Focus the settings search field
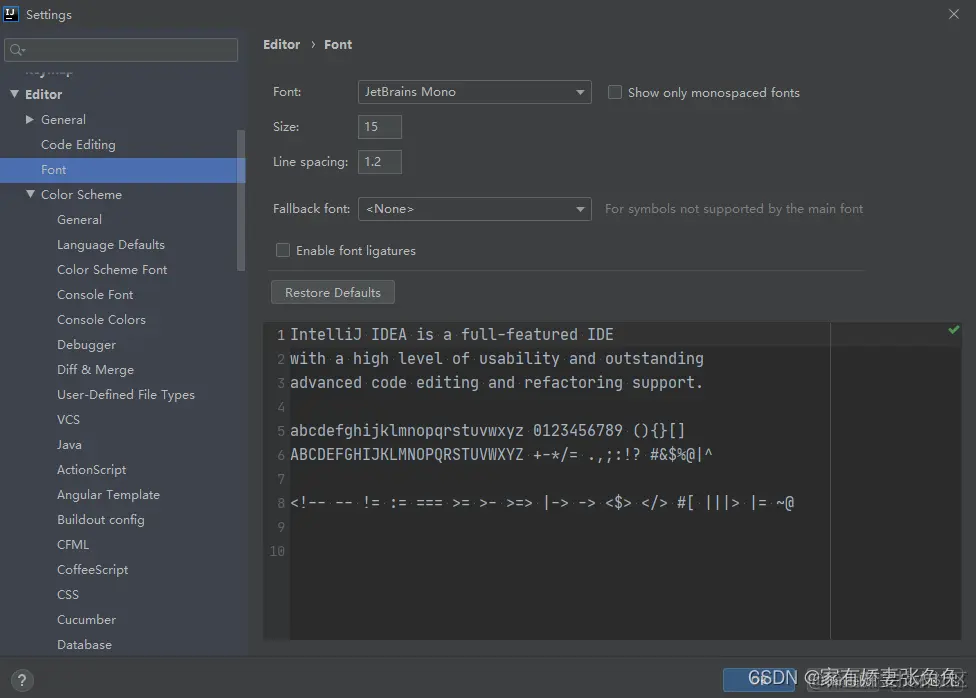The image size is (976, 698). [x=121, y=50]
